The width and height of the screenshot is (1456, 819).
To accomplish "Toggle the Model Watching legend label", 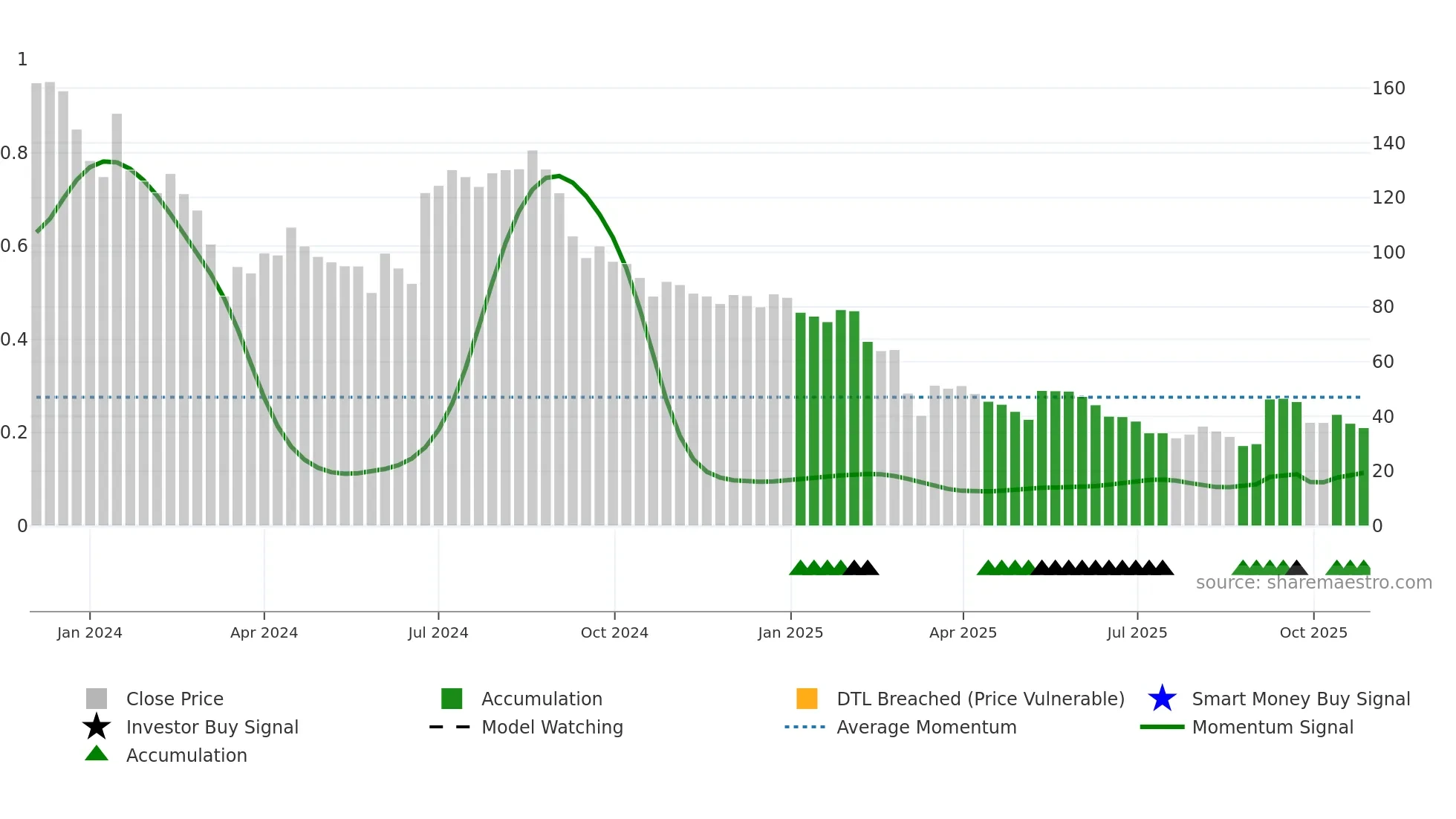I will [x=552, y=727].
